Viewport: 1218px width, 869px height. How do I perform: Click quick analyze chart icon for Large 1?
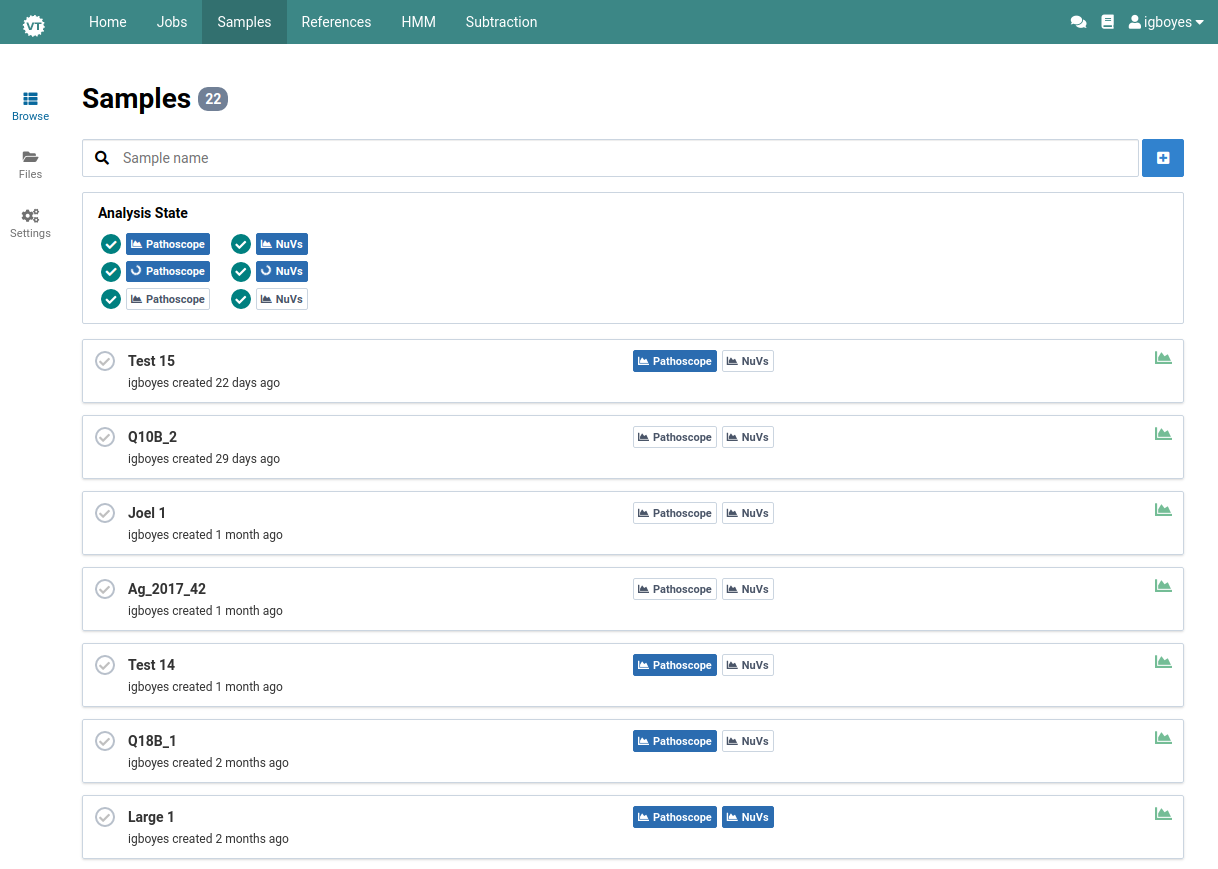pyautogui.click(x=1163, y=814)
